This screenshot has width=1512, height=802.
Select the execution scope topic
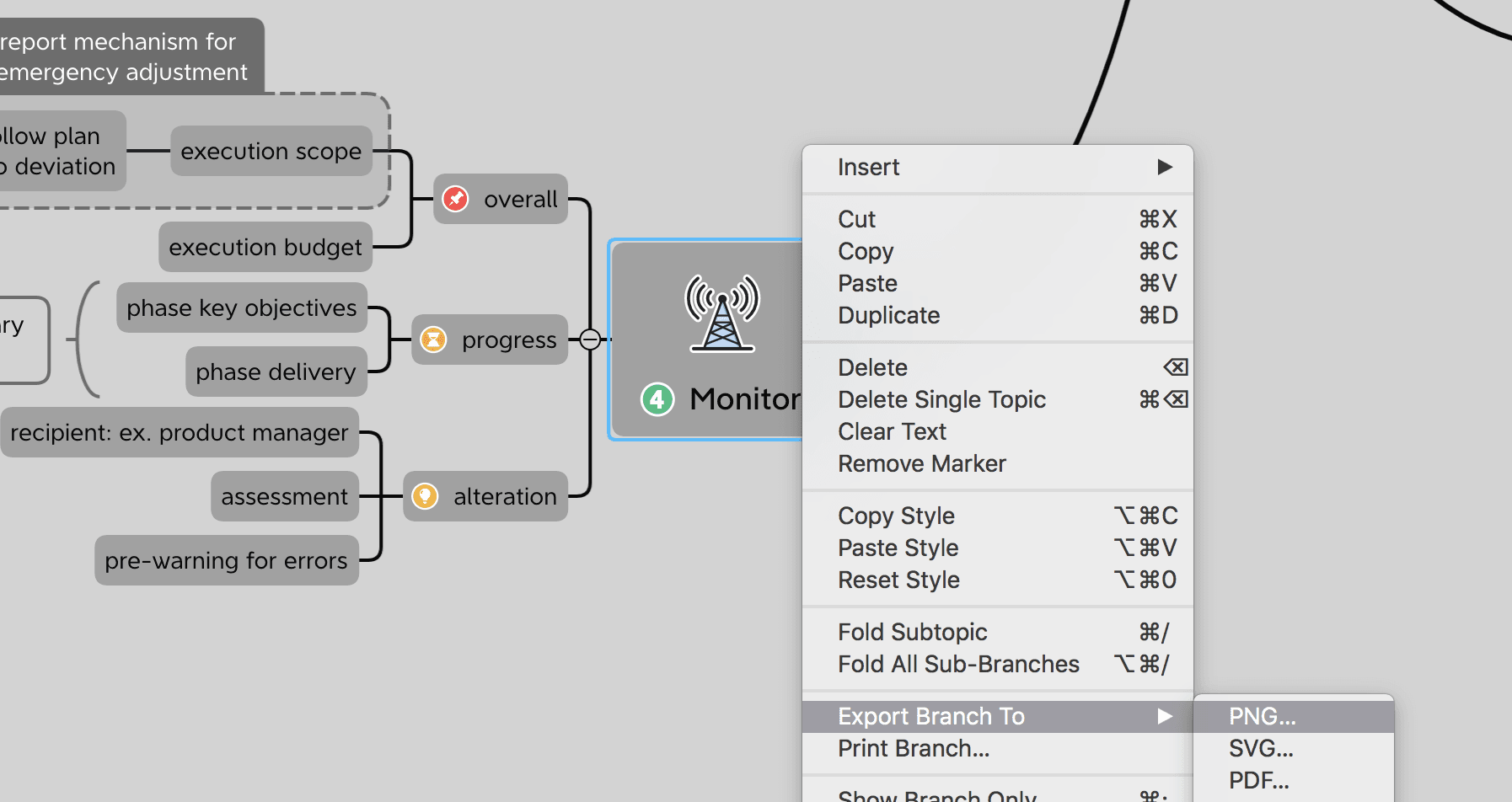[x=271, y=151]
